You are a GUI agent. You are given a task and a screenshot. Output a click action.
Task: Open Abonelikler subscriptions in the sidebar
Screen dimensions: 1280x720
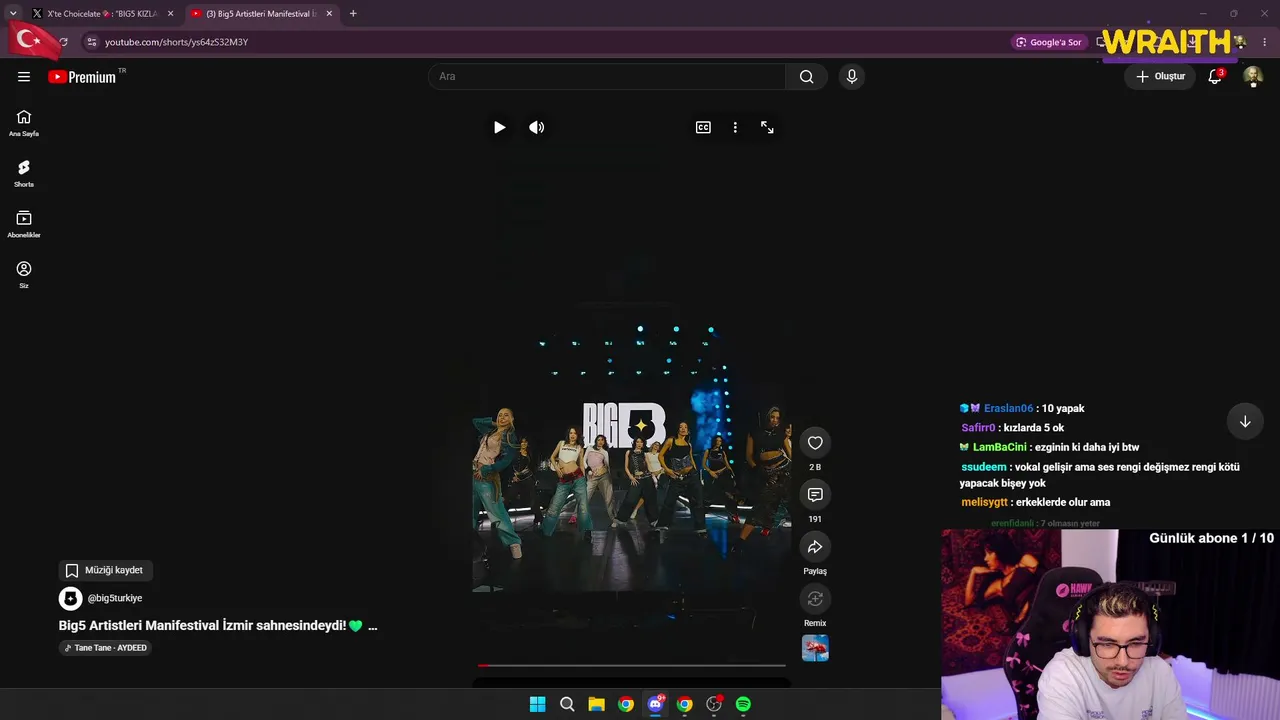[24, 225]
